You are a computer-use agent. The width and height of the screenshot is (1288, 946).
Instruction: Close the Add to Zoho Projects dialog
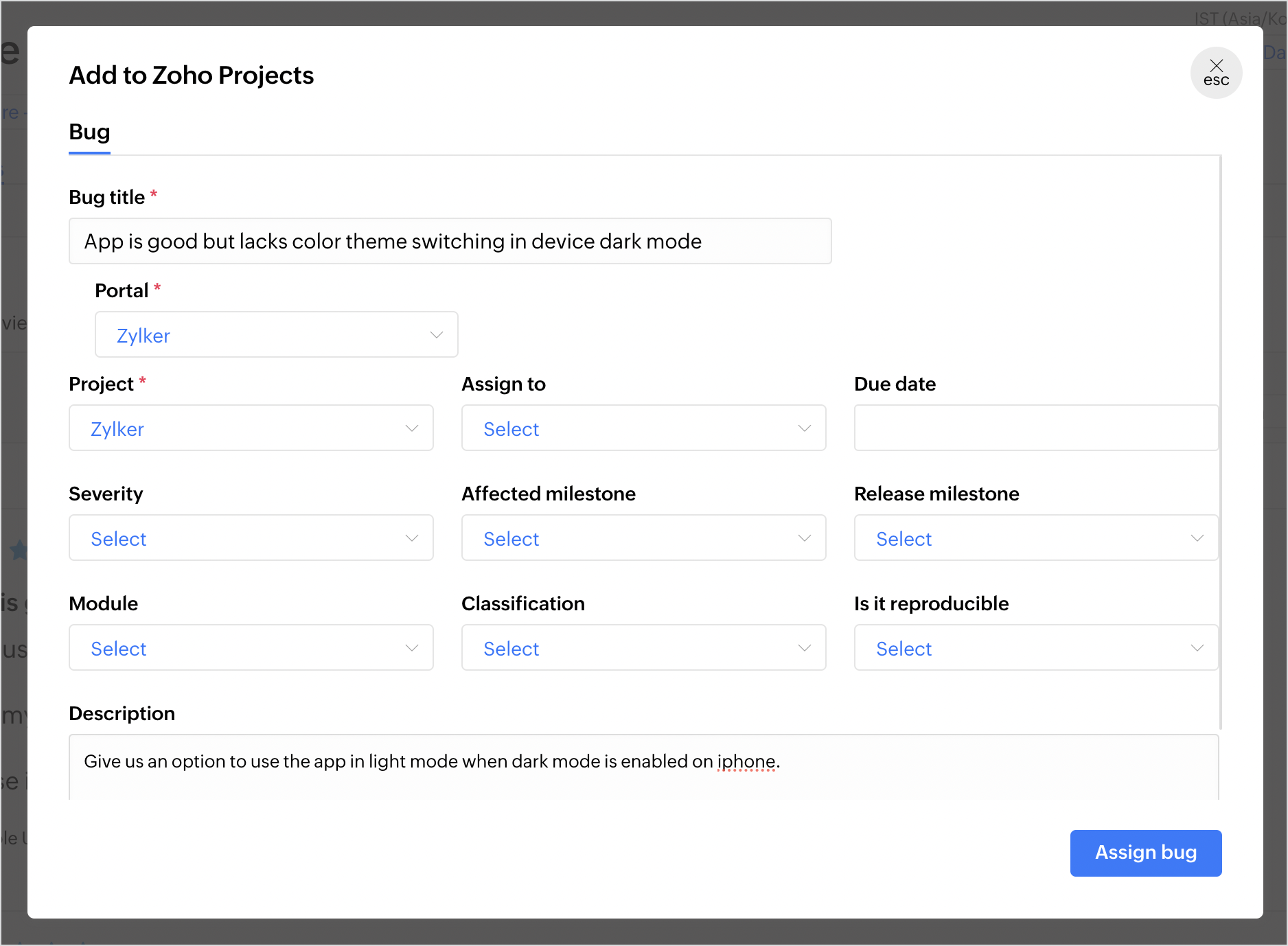pos(1216,73)
